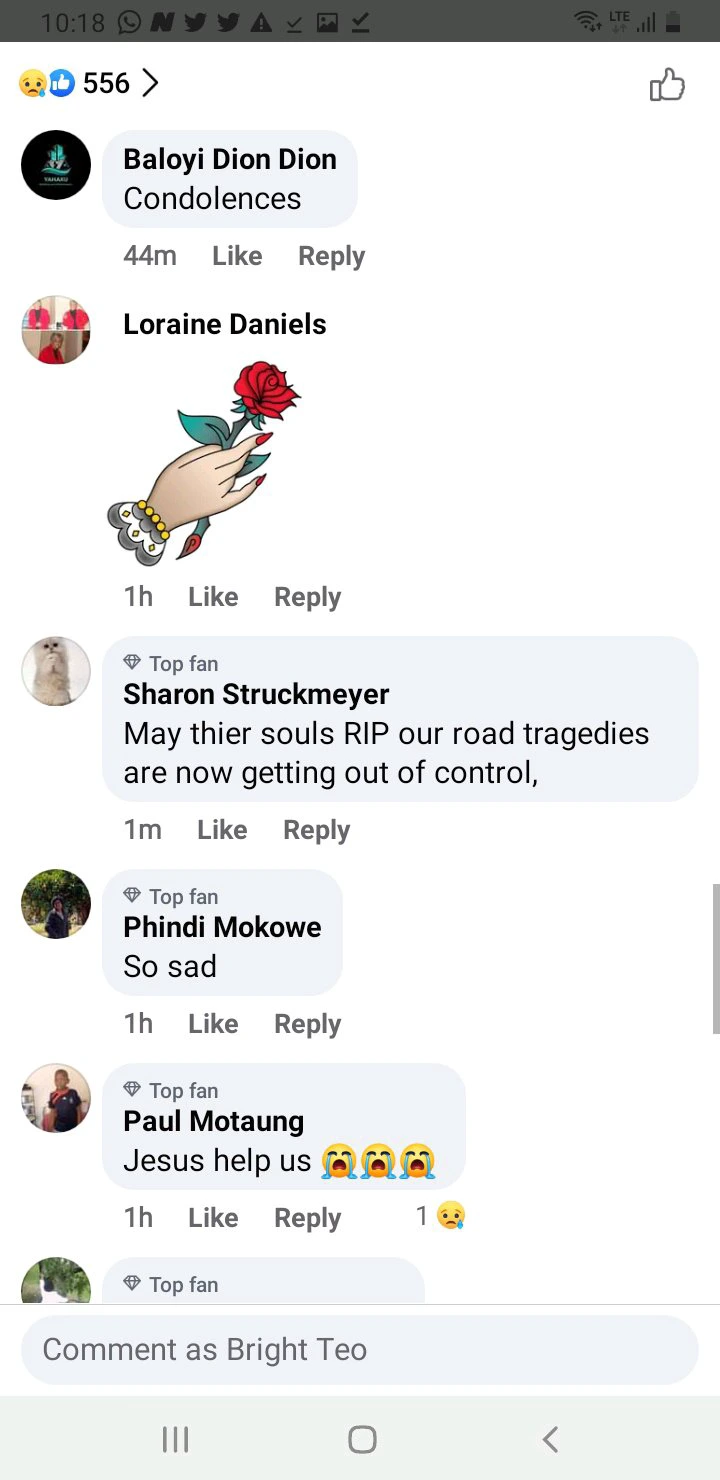The height and width of the screenshot is (1480, 720).
Task: Reply to Baloyi Dion Dion's comment
Action: click(x=331, y=256)
